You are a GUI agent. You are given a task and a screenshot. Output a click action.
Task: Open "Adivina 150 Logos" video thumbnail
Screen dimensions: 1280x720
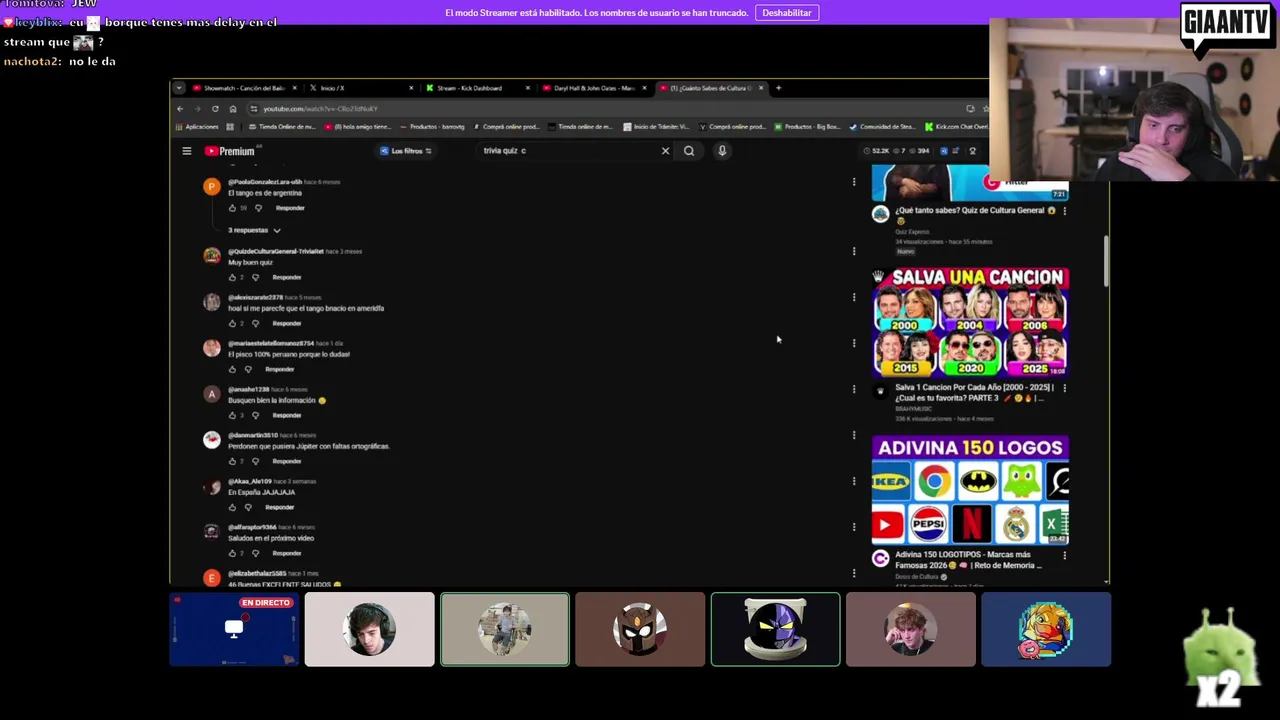(970, 490)
